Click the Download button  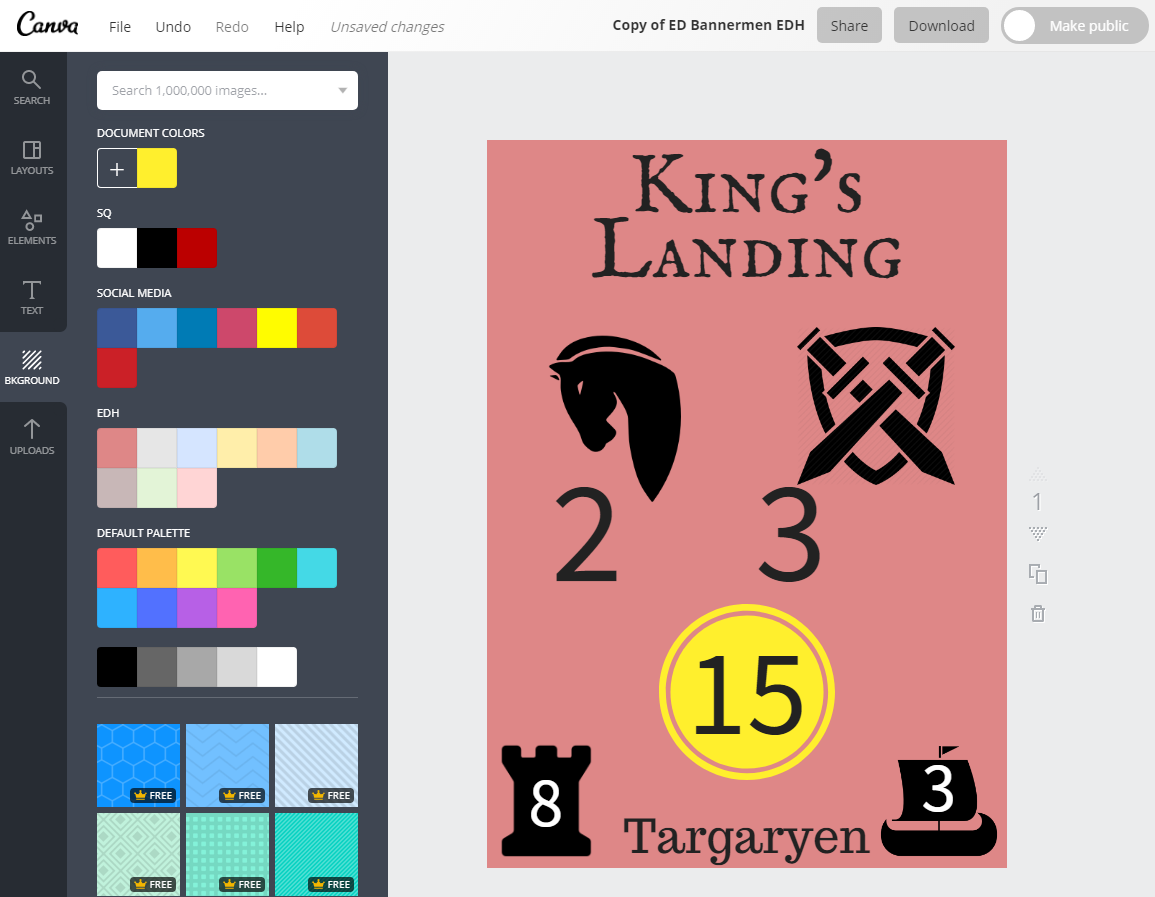[941, 26]
